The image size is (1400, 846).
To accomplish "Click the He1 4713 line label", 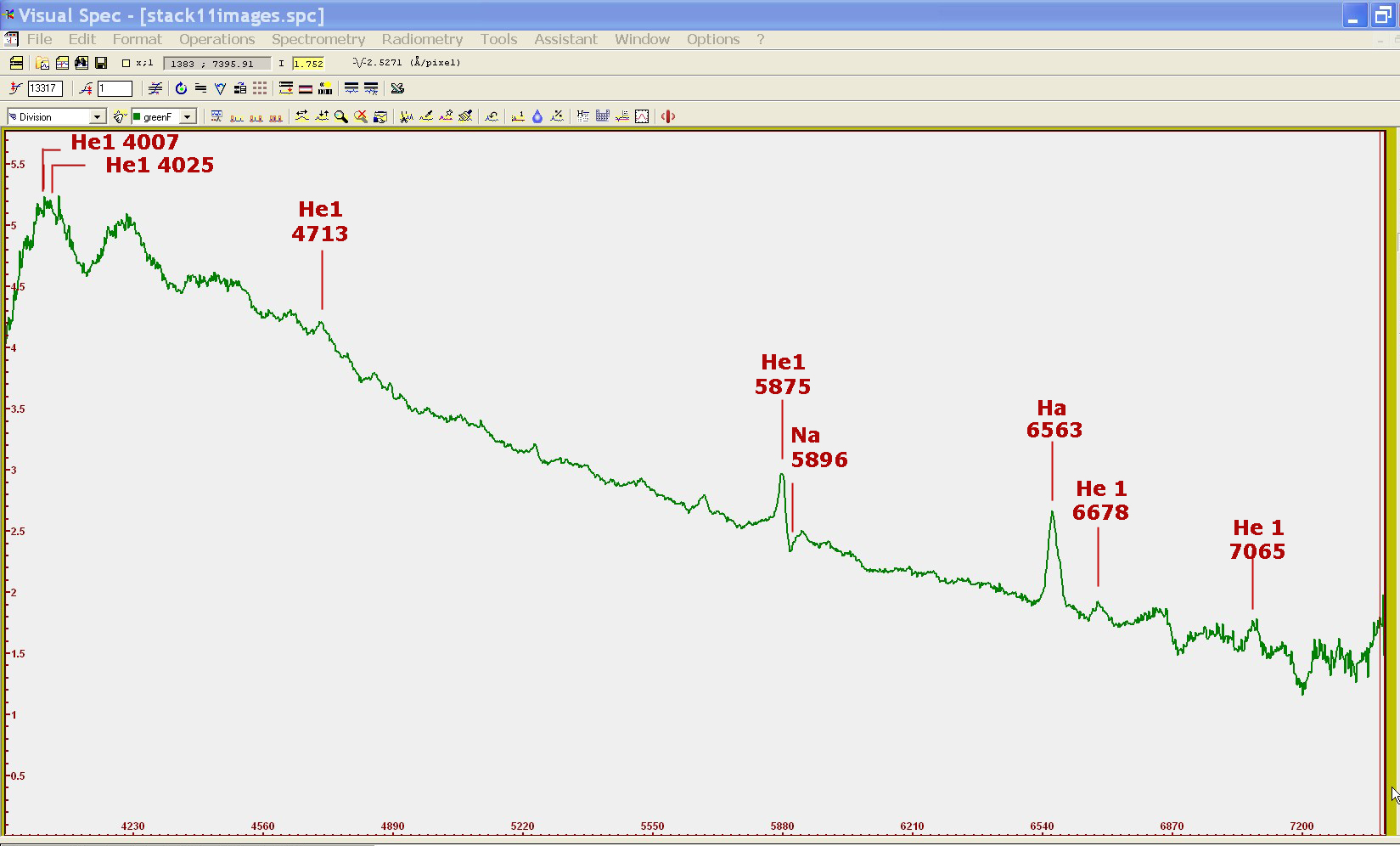I will pyautogui.click(x=320, y=221).
